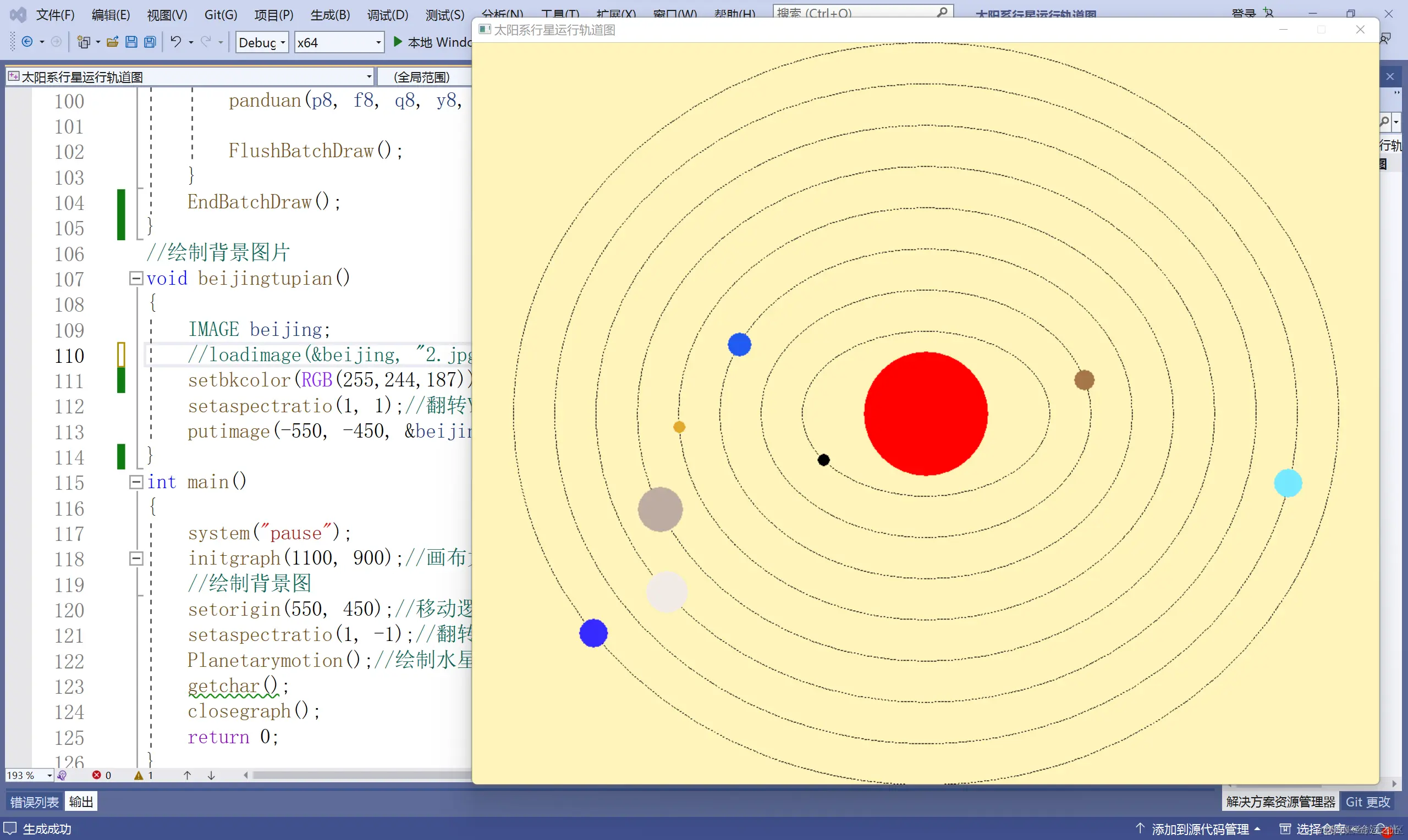Screen dimensions: 1408x840
Task: Collapse the beijingtupian function code block
Action: click(136, 279)
